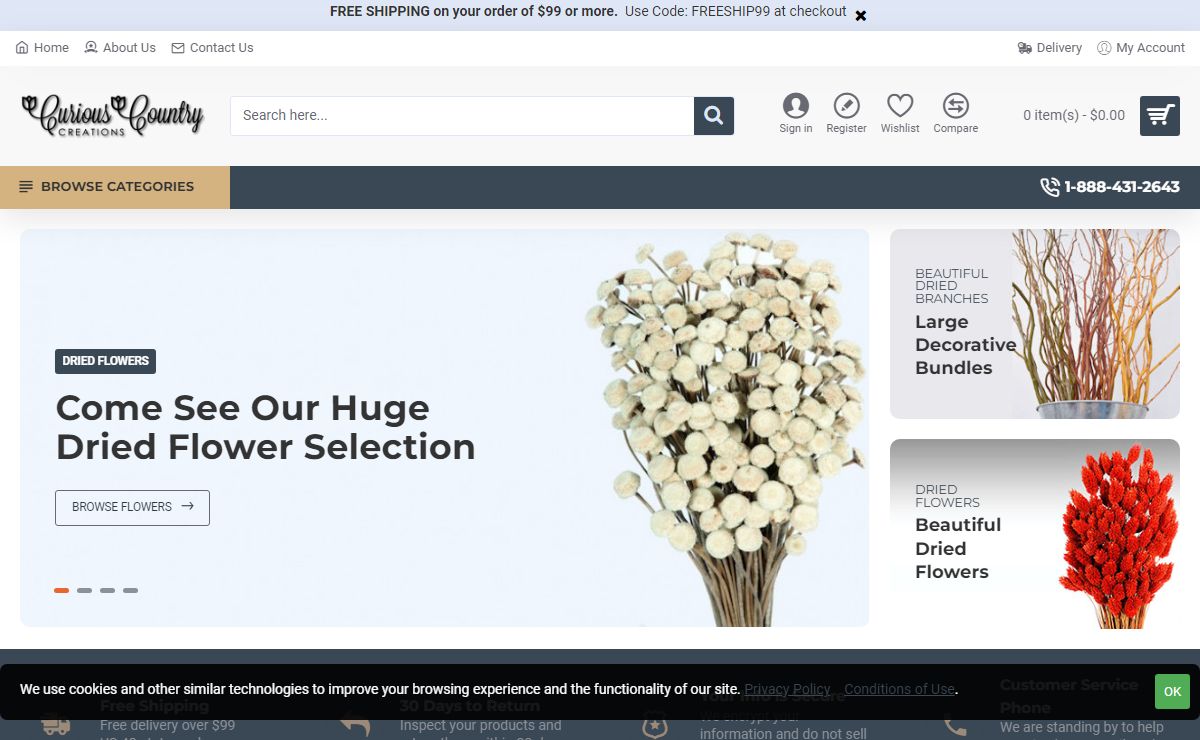Open the Privacy Policy link in the cookie bar
Image resolution: width=1200 pixels, height=740 pixels.
coord(787,689)
